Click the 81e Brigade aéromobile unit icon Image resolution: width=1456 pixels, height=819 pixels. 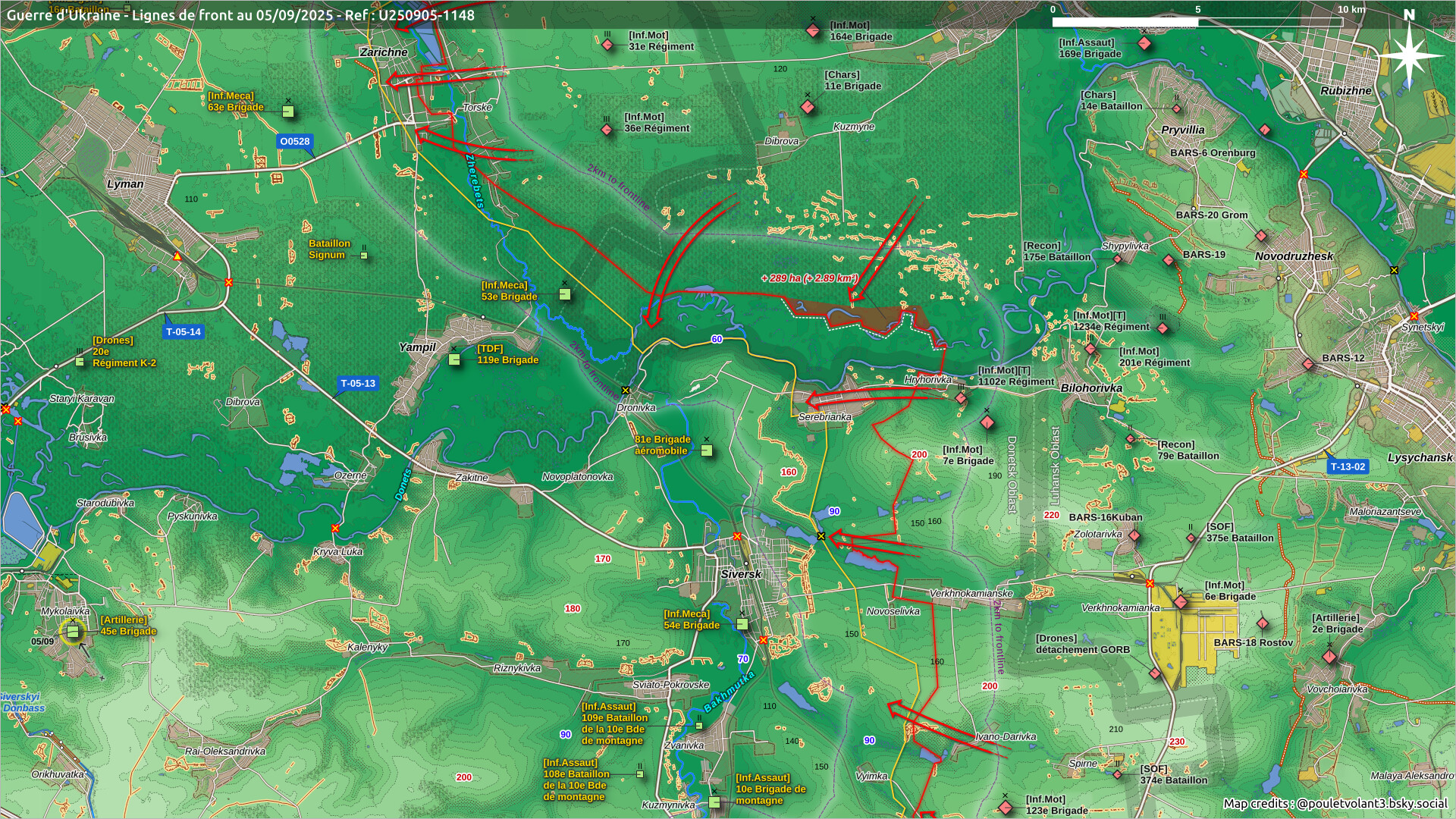(707, 450)
